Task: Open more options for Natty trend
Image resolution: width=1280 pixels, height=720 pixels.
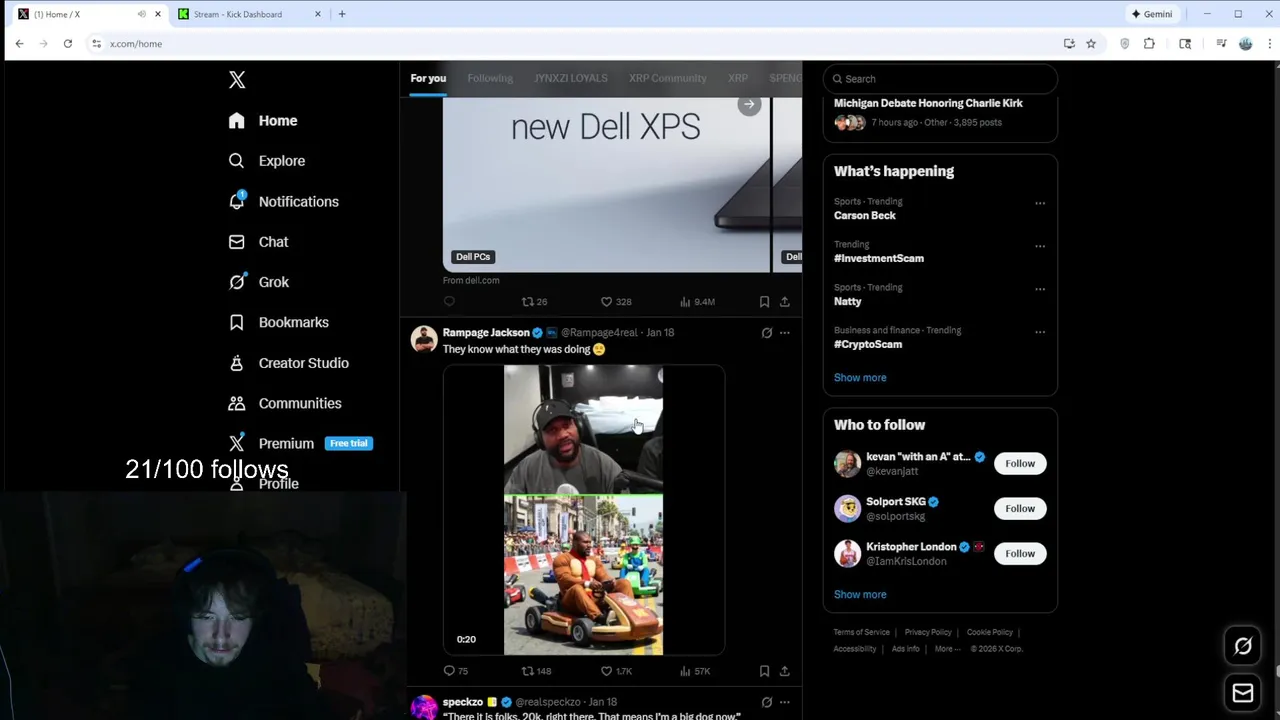Action: pos(1040,289)
